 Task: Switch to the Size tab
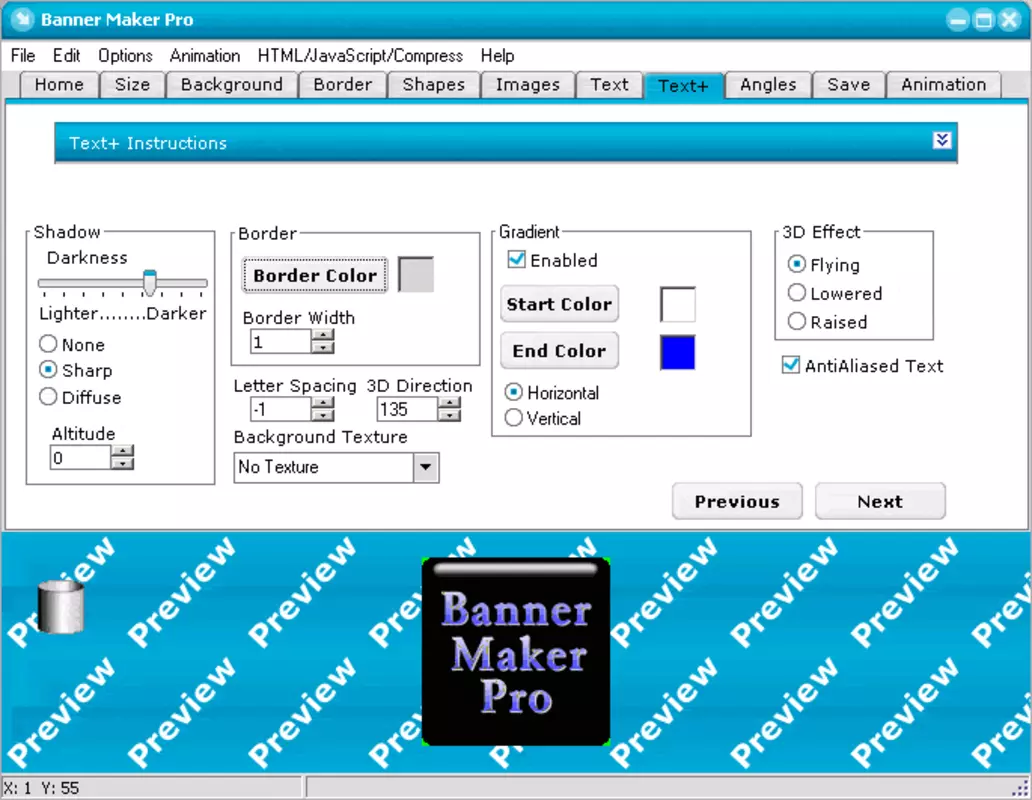coord(132,85)
